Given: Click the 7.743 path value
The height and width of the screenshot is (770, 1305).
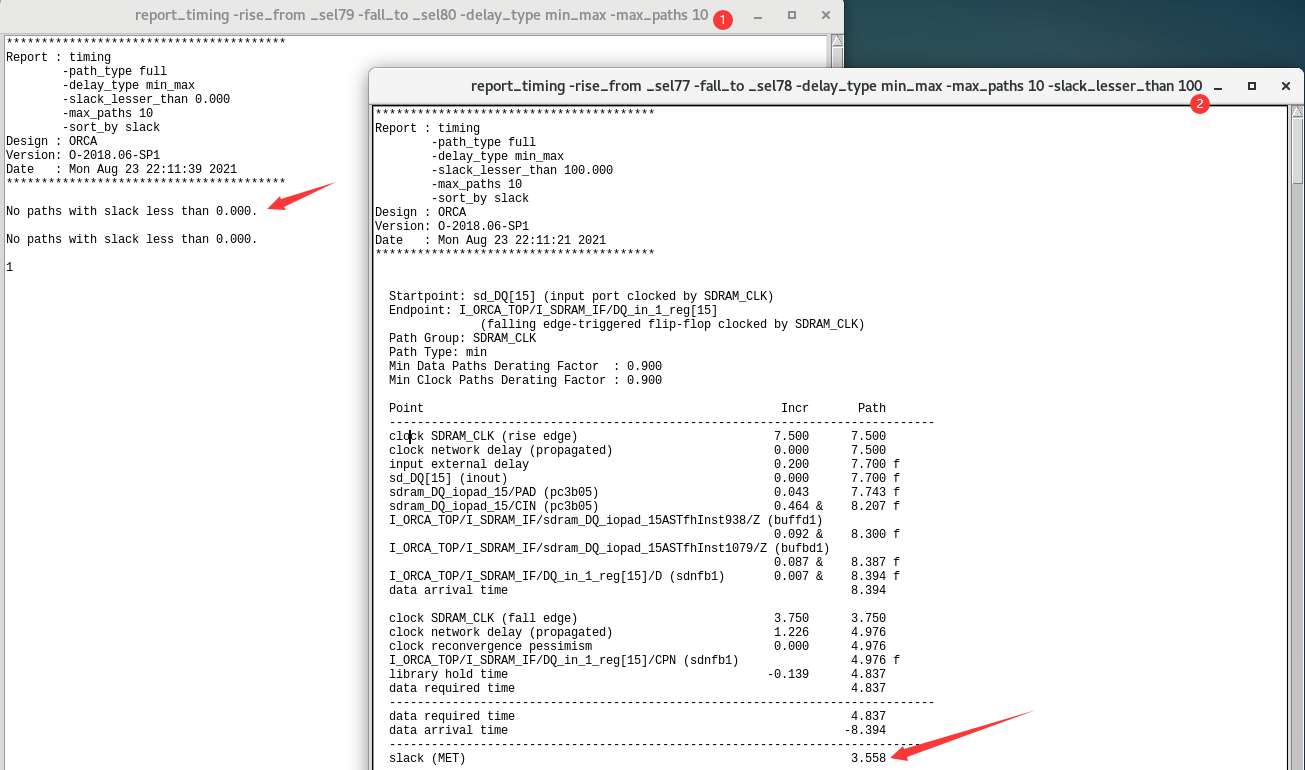Looking at the screenshot, I should (x=868, y=492).
